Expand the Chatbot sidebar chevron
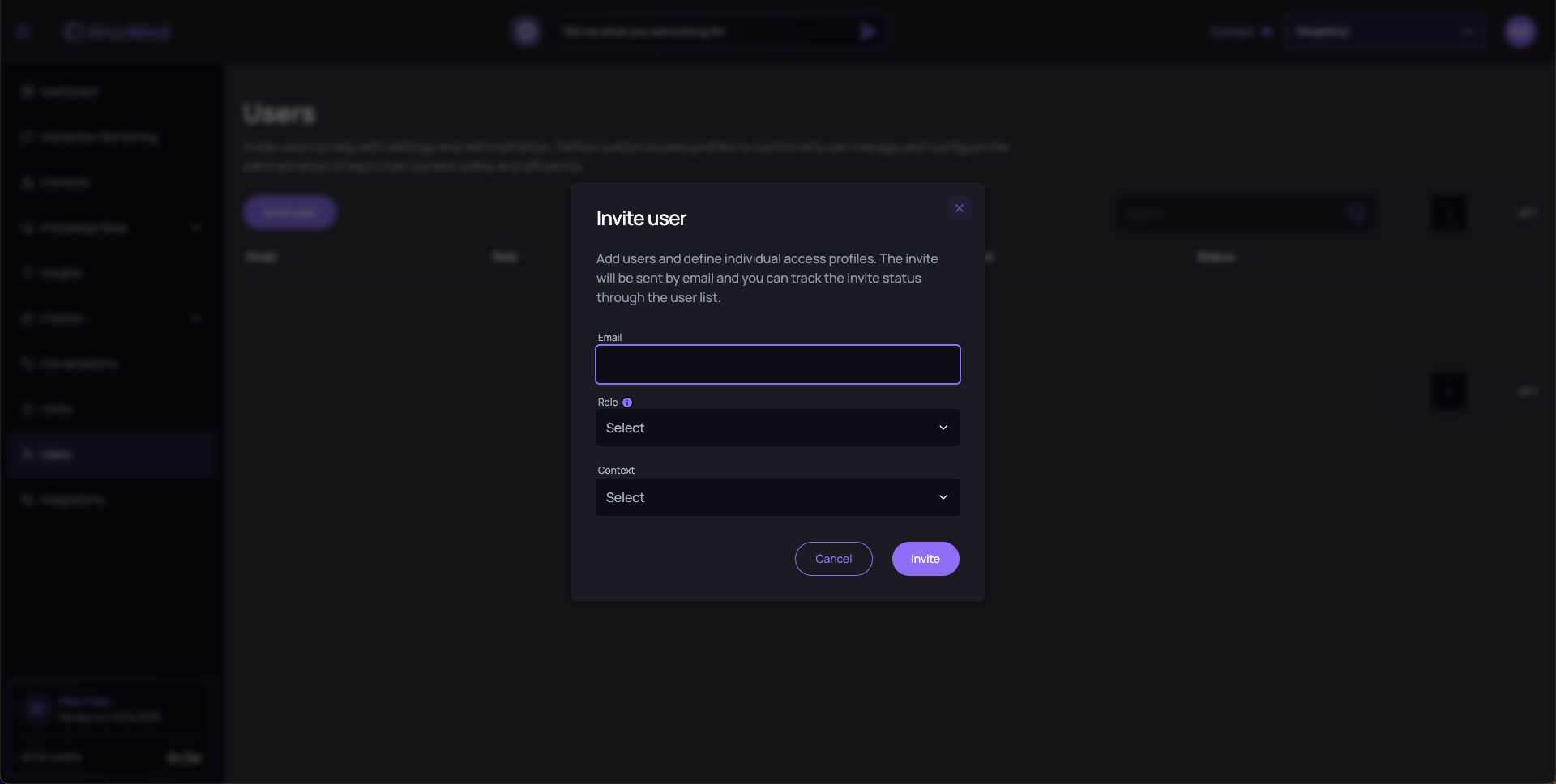This screenshot has height=784, width=1556. tap(196, 318)
